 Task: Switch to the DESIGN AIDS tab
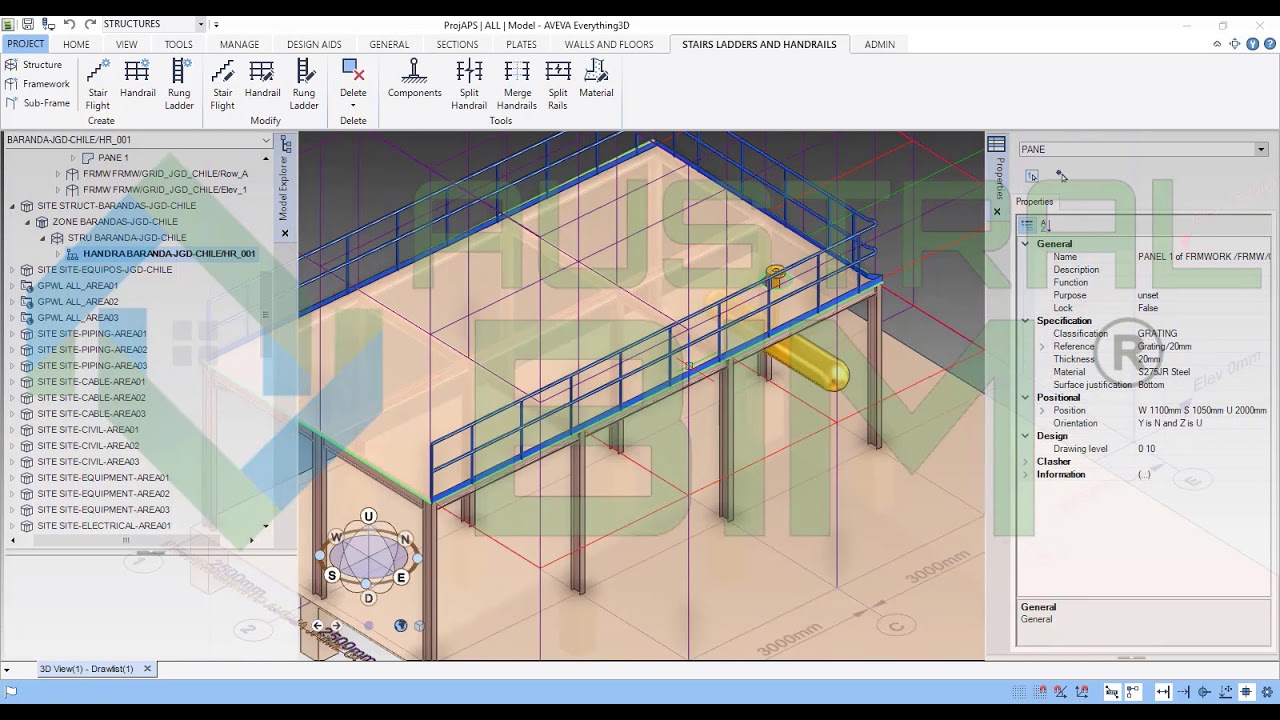(x=314, y=45)
